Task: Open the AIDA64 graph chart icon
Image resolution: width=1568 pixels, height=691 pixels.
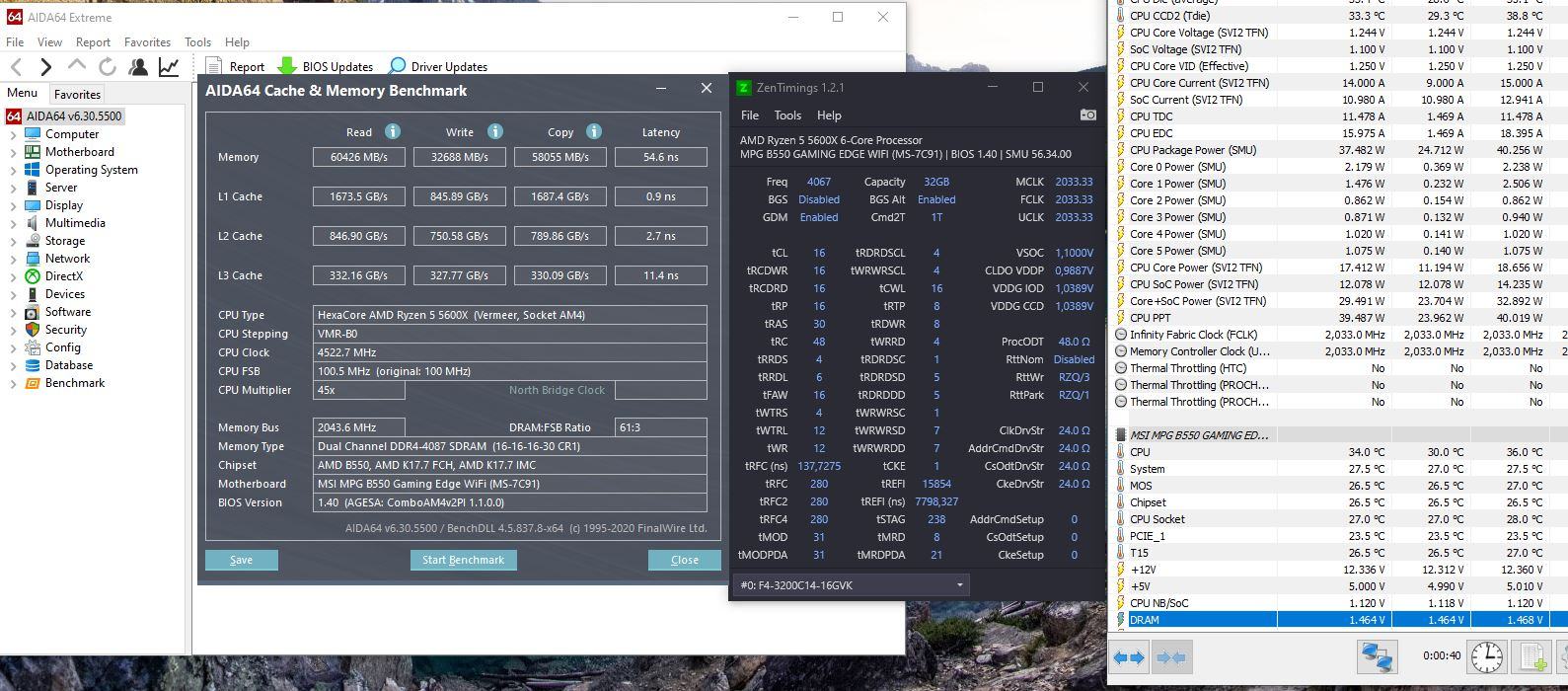Action: (x=170, y=67)
